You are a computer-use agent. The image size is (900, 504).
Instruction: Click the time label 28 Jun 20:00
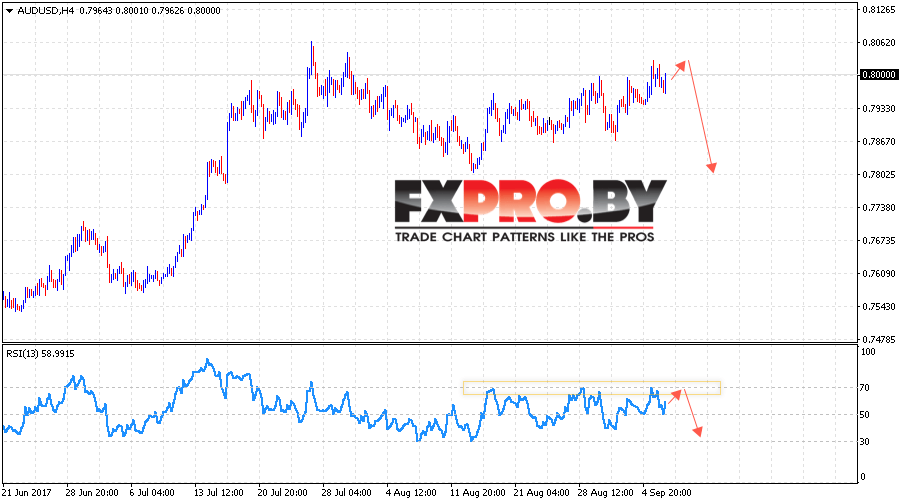tap(92, 493)
